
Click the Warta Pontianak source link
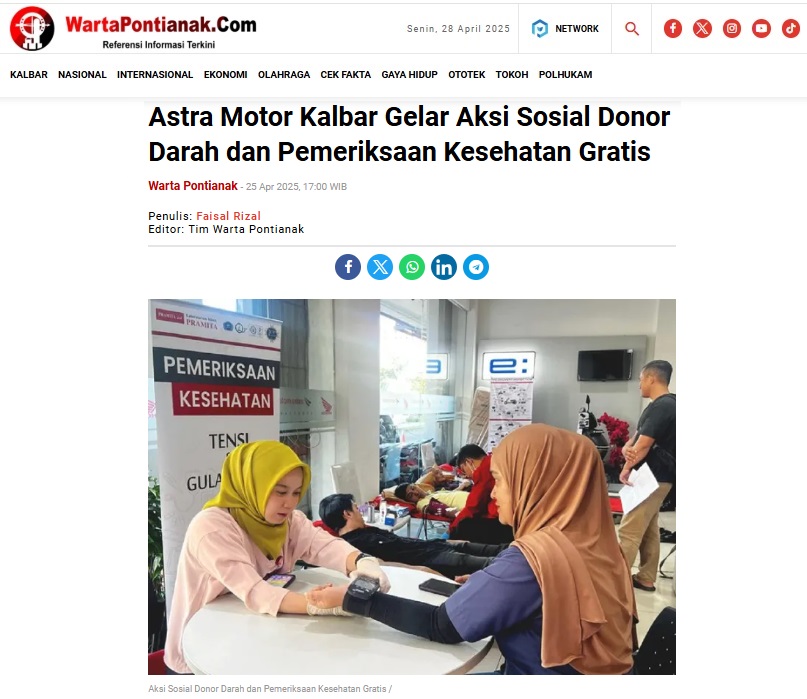193,186
